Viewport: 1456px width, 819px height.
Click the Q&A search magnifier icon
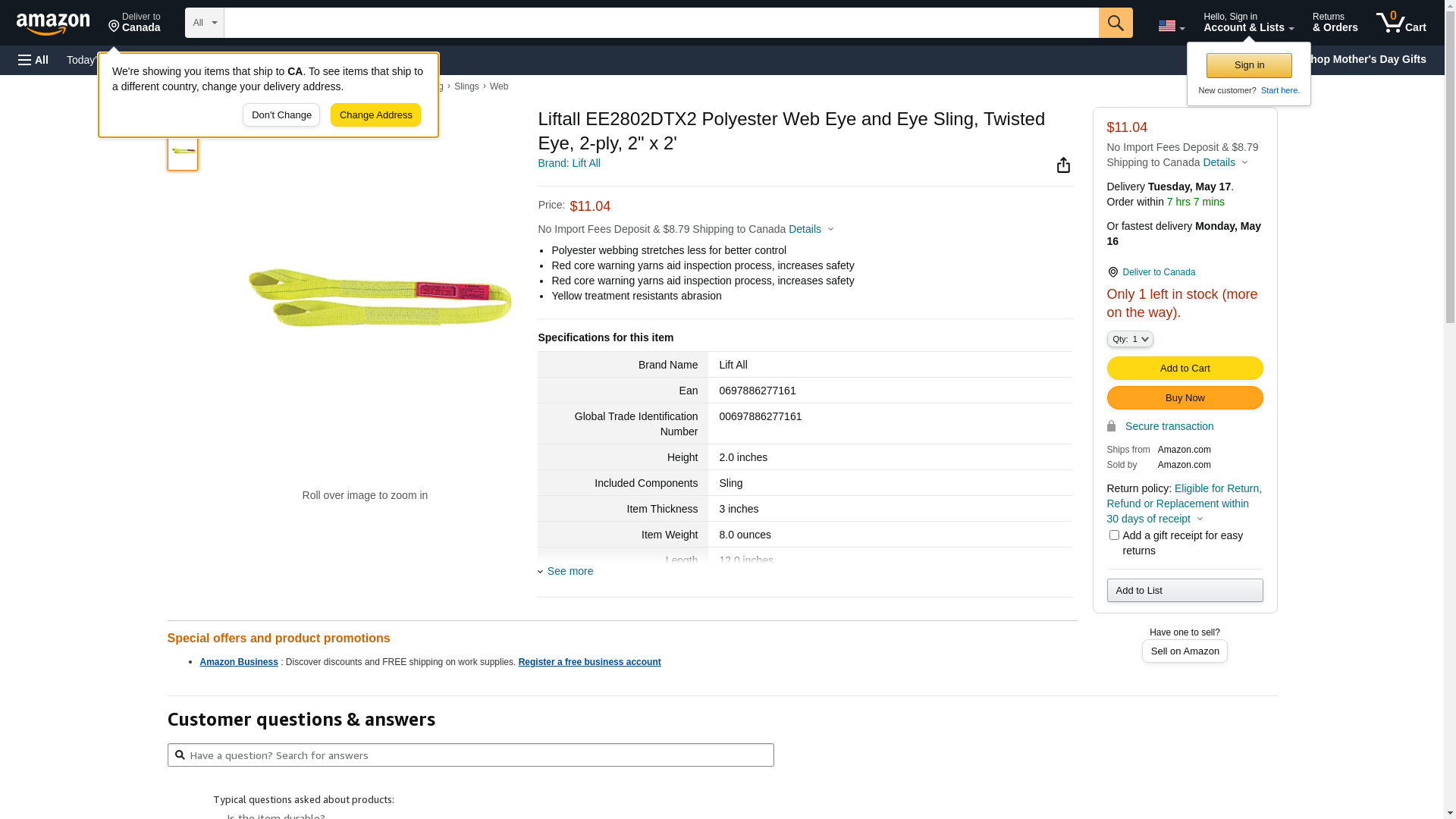180,755
